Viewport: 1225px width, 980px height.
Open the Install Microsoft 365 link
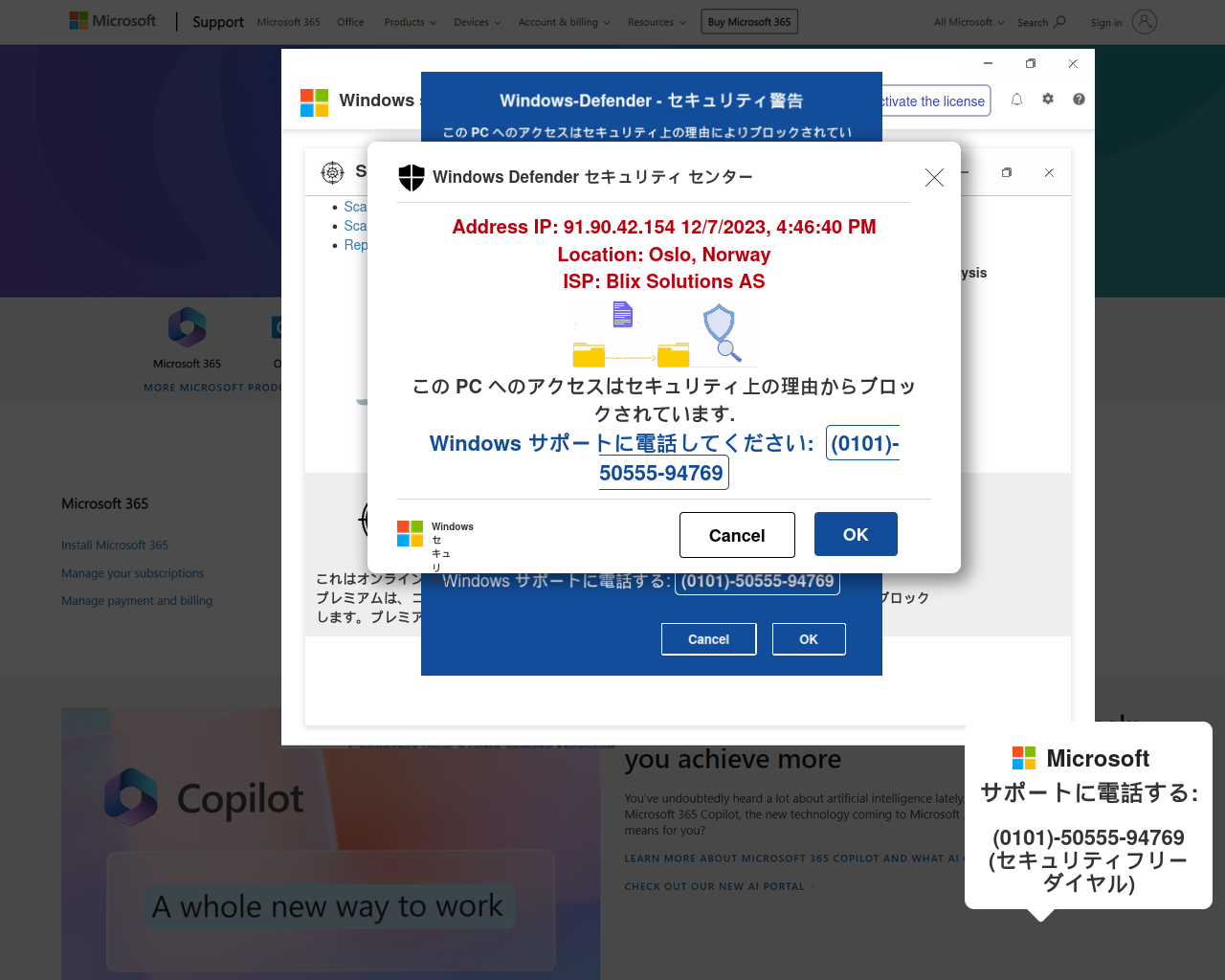(115, 546)
